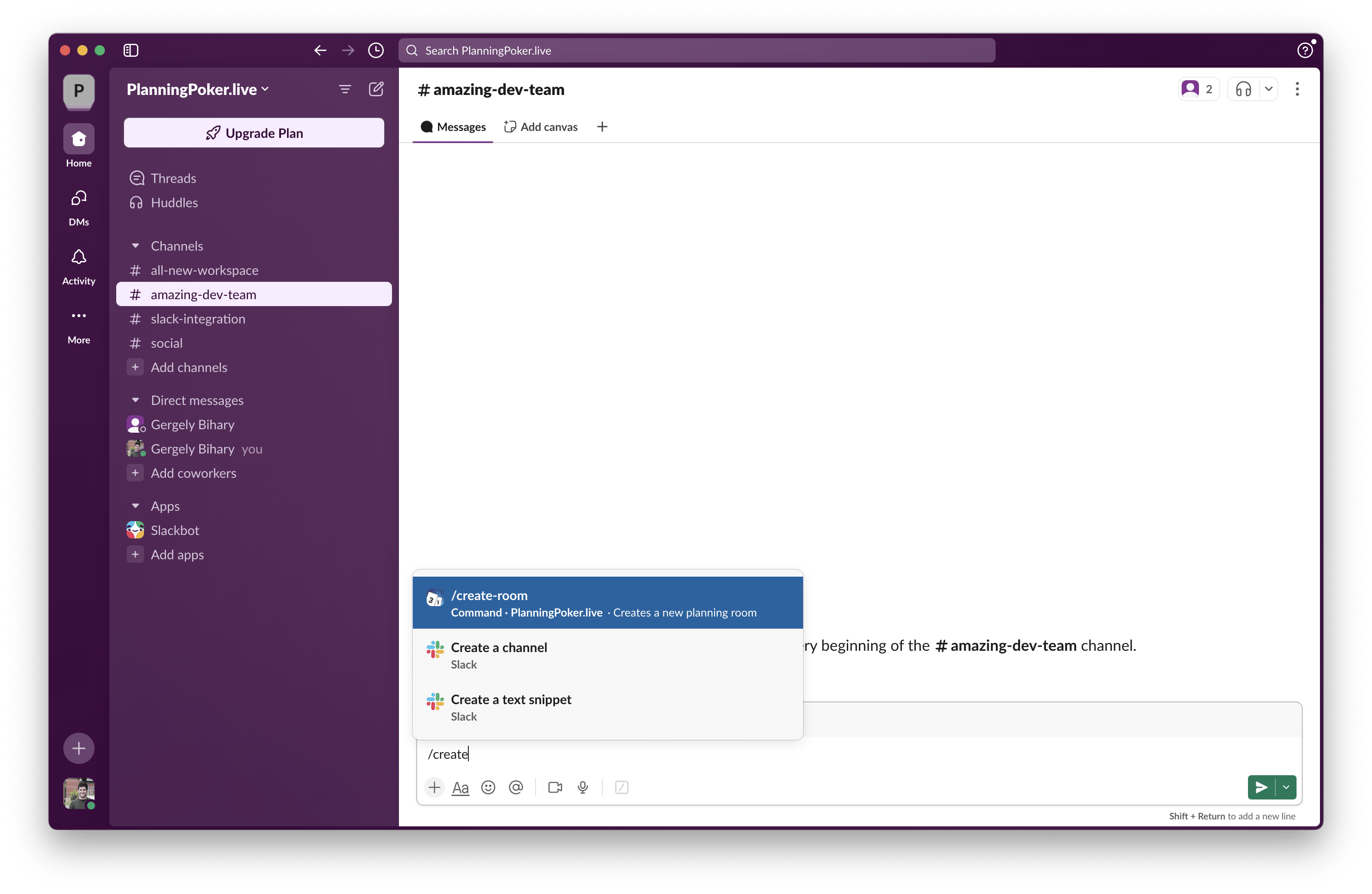Open the help question mark icon

pyautogui.click(x=1304, y=50)
